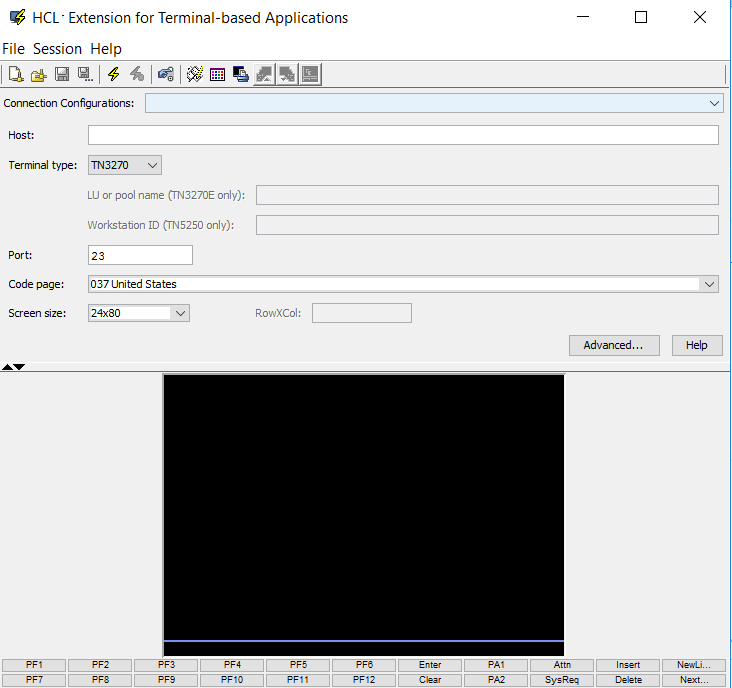This screenshot has height=688, width=732.
Task: Click the grayed-out Disconnect lightning icon
Action: click(x=137, y=74)
